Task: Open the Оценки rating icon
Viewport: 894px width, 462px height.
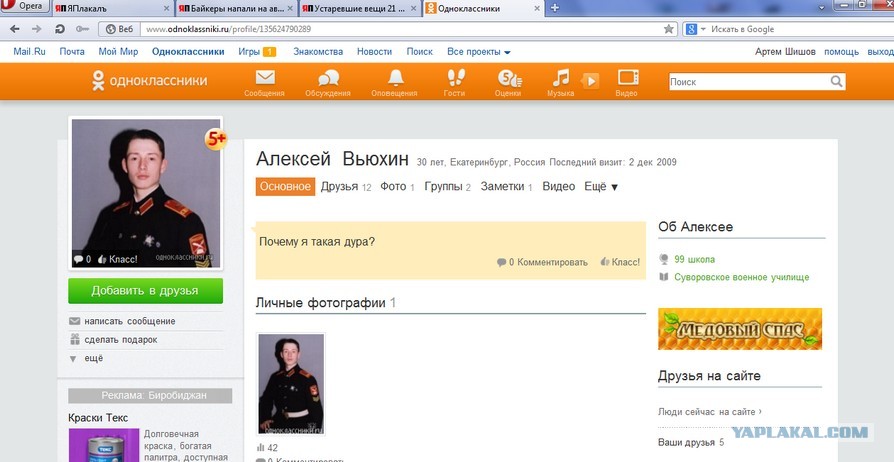Action: [x=509, y=78]
